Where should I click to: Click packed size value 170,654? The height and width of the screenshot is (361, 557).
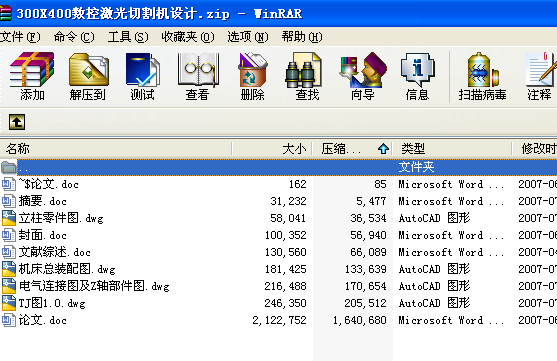(x=366, y=286)
